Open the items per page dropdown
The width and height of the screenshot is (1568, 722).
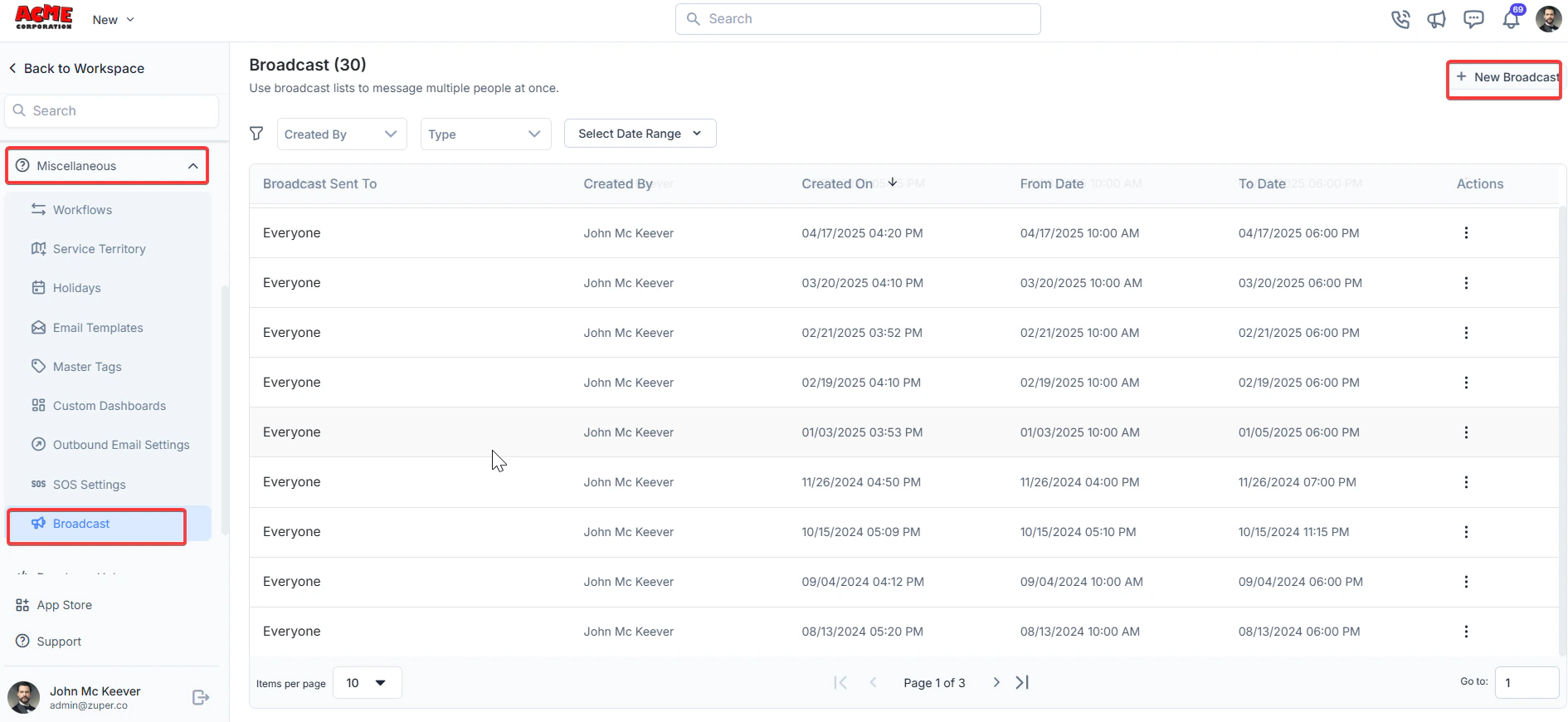pyautogui.click(x=367, y=683)
